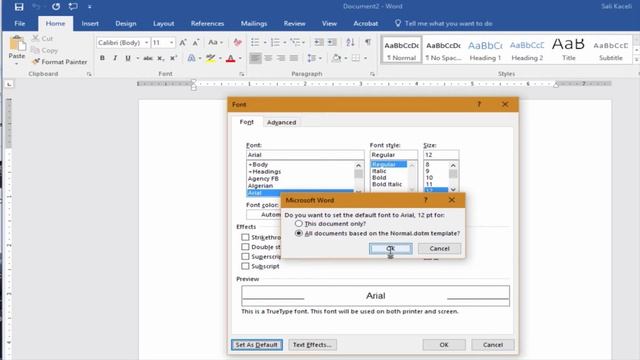The height and width of the screenshot is (360, 640).
Task: Check the Strikethrough effect checkbox
Action: pyautogui.click(x=245, y=237)
